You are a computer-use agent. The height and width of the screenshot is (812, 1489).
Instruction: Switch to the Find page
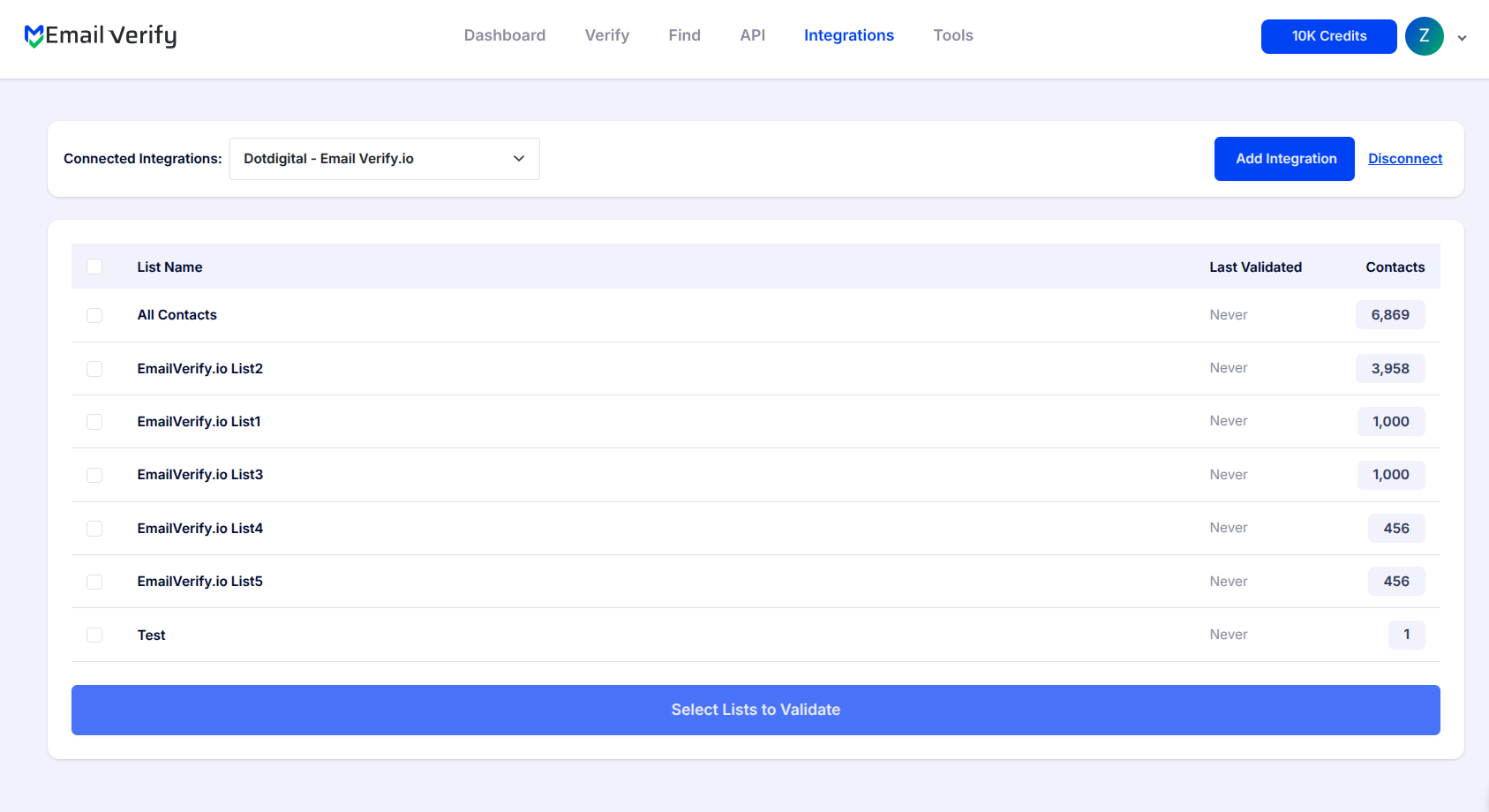pyautogui.click(x=685, y=35)
